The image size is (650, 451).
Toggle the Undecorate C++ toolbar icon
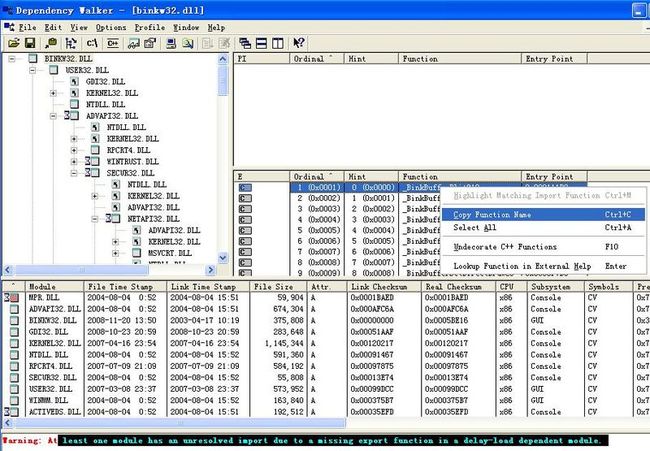point(112,43)
